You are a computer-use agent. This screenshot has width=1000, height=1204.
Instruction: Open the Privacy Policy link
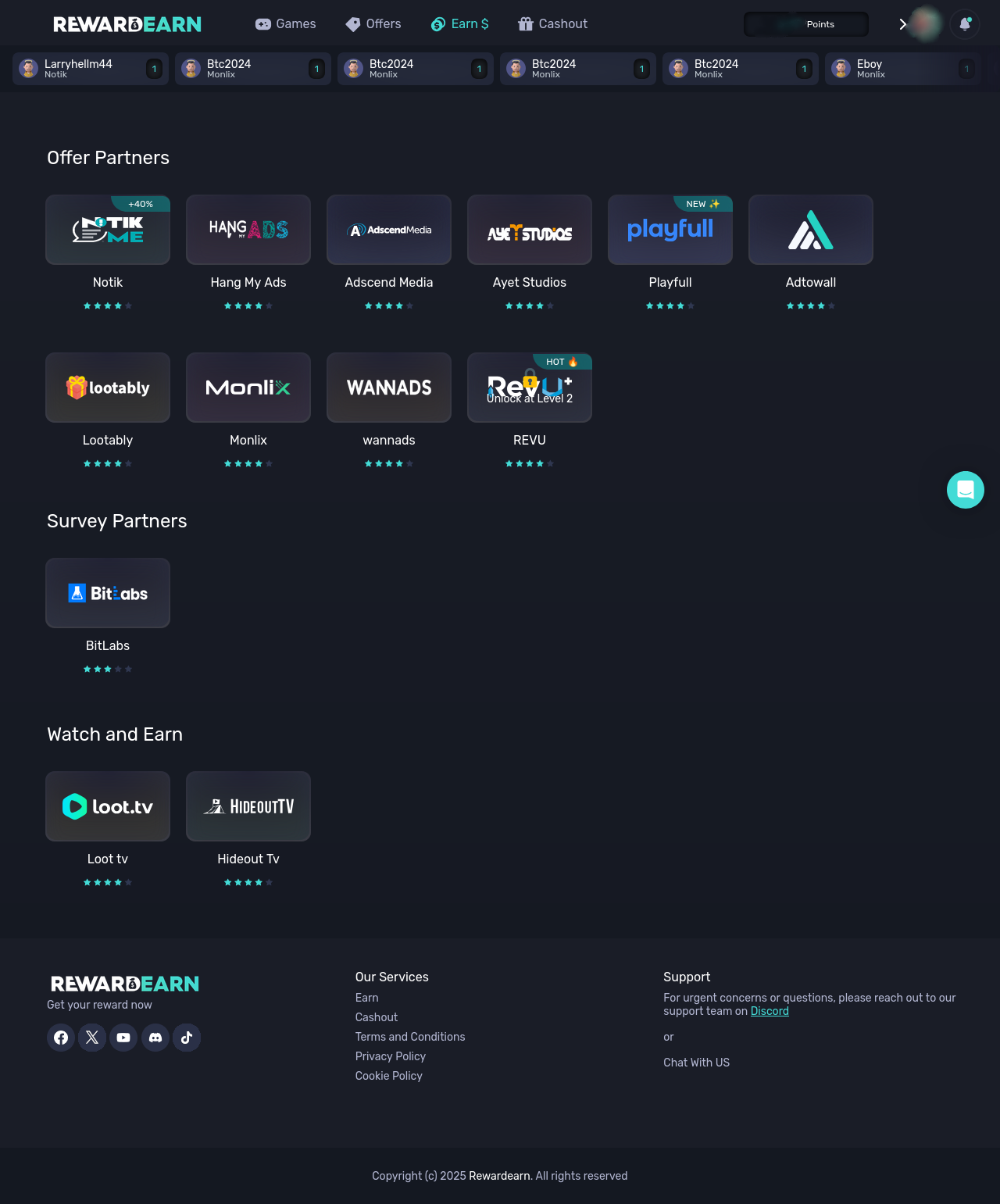391,1056
